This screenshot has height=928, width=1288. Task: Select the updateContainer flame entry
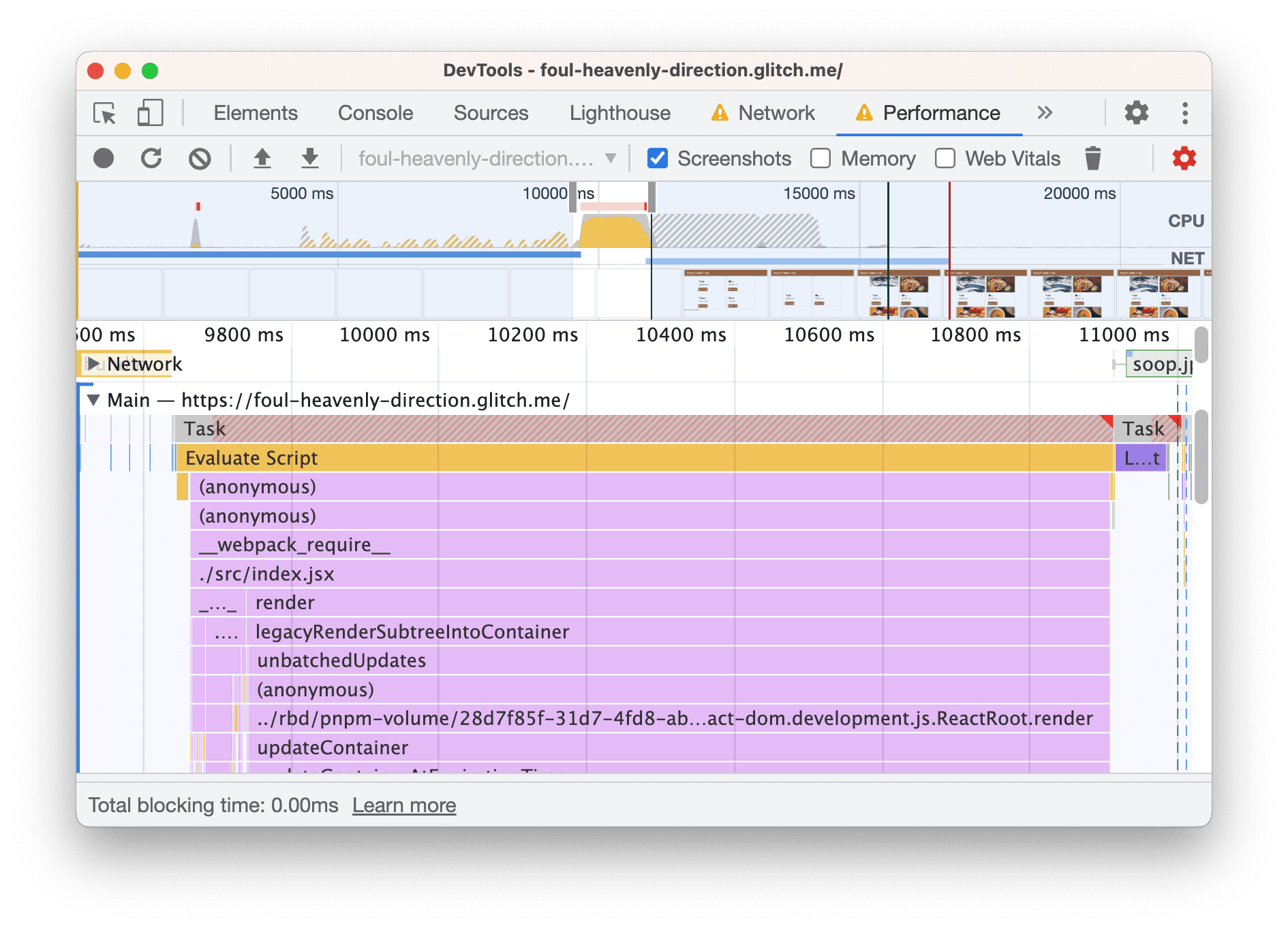click(x=679, y=747)
